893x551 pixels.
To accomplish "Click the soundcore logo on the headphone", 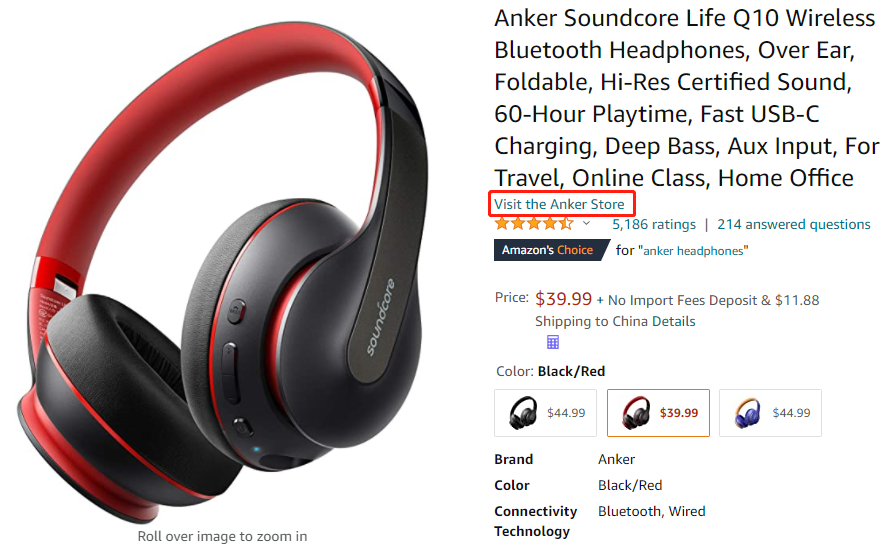I will click(x=380, y=317).
